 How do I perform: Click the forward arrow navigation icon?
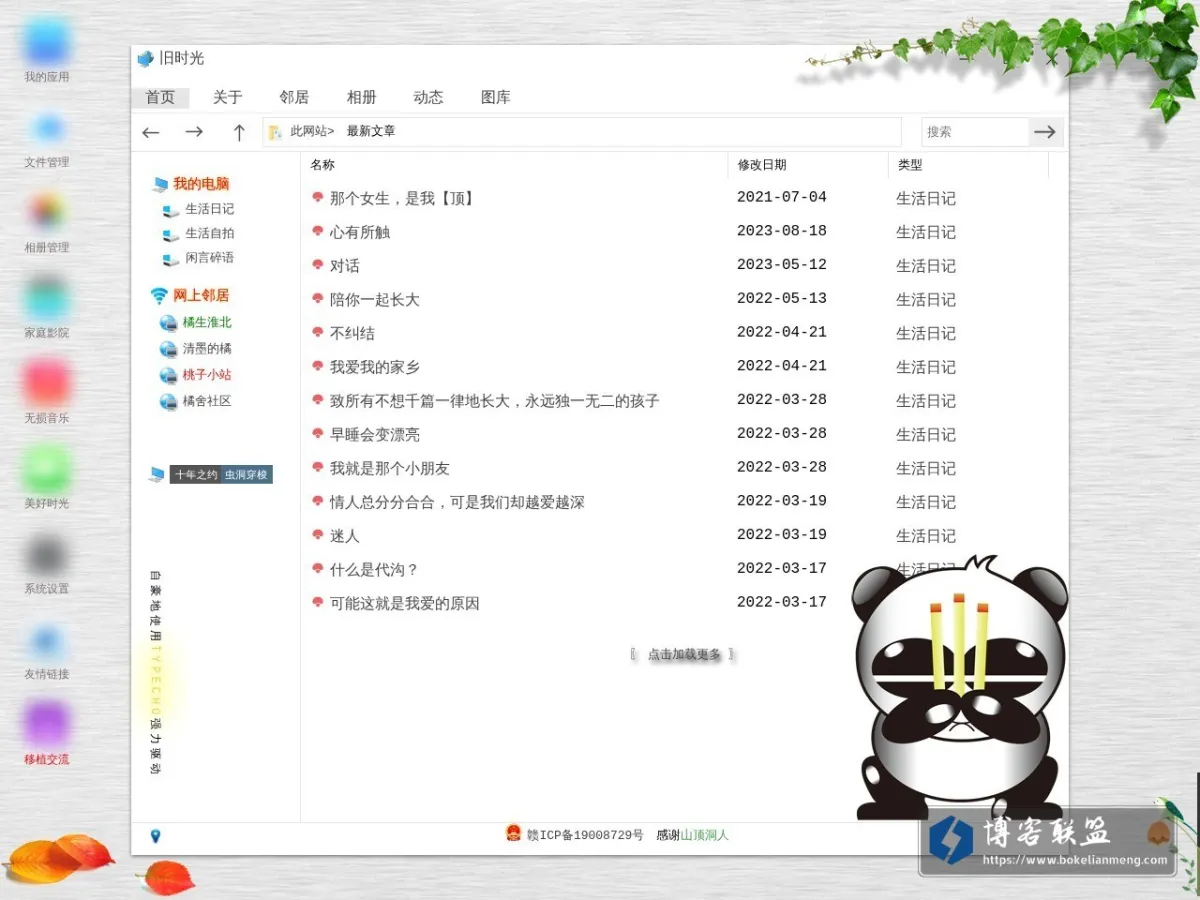(194, 132)
